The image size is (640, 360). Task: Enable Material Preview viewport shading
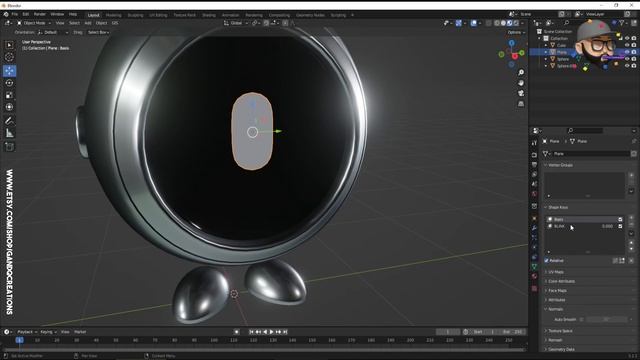(x=510, y=23)
